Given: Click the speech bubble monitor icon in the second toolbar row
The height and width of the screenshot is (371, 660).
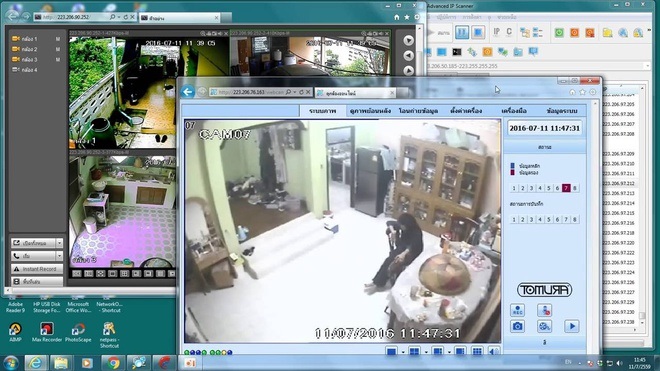Looking at the screenshot, I should pyautogui.click(x=533, y=52).
